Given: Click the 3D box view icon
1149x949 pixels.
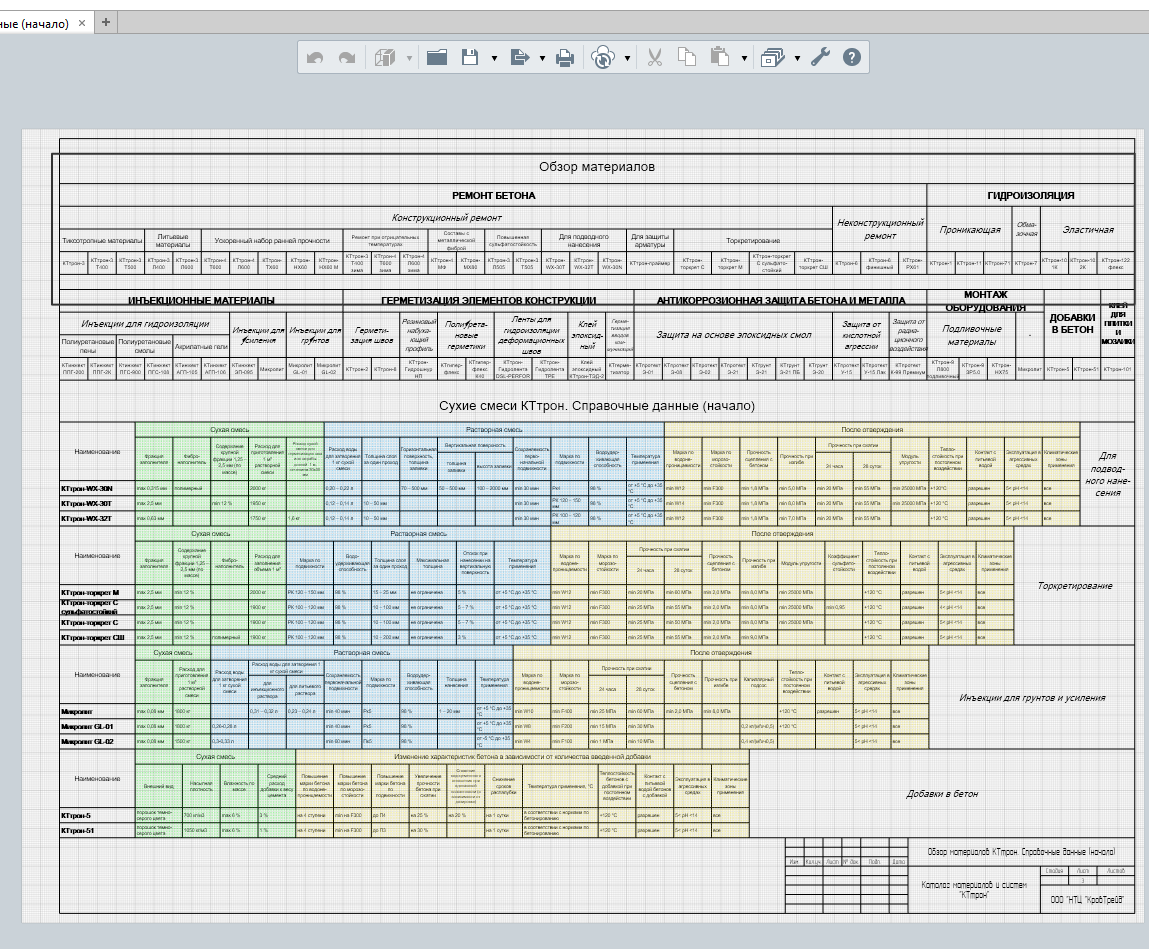Looking at the screenshot, I should coord(385,58).
